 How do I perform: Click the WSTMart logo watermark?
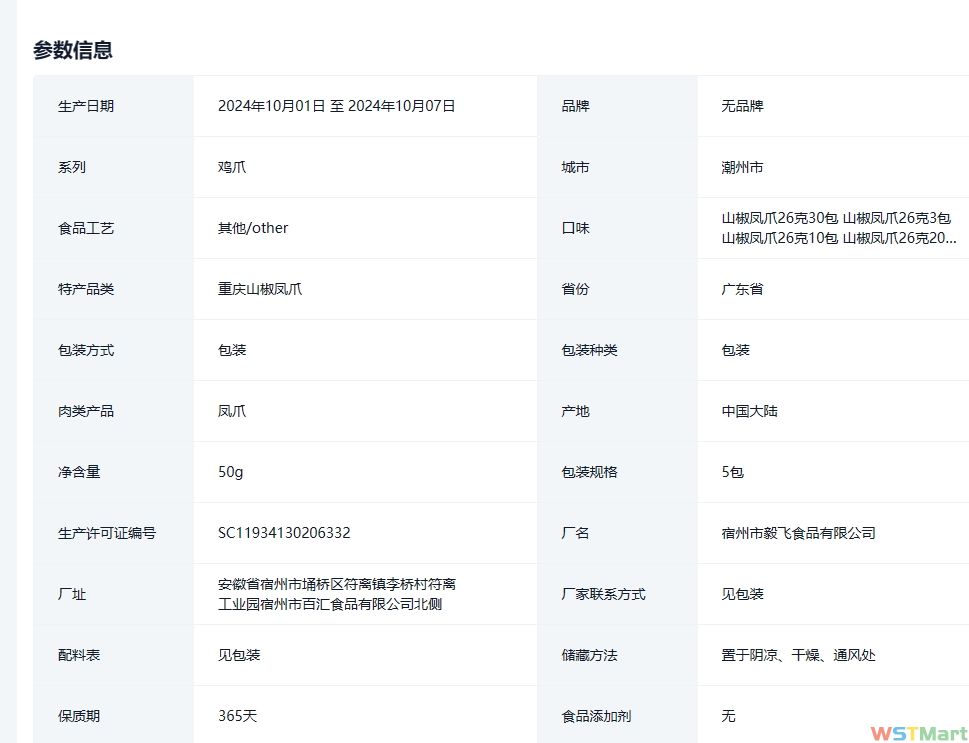click(917, 733)
